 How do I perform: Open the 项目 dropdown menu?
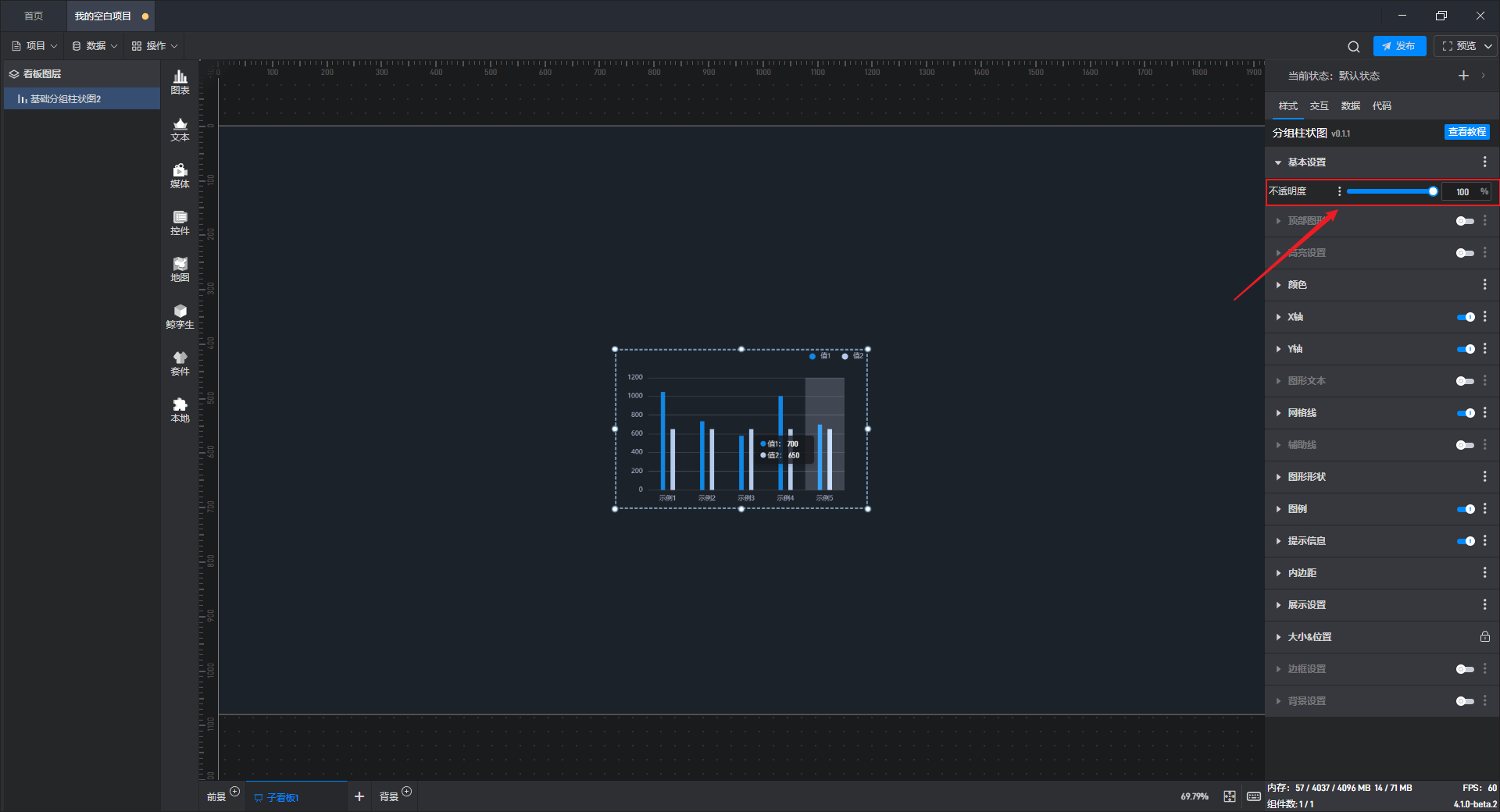(34, 46)
